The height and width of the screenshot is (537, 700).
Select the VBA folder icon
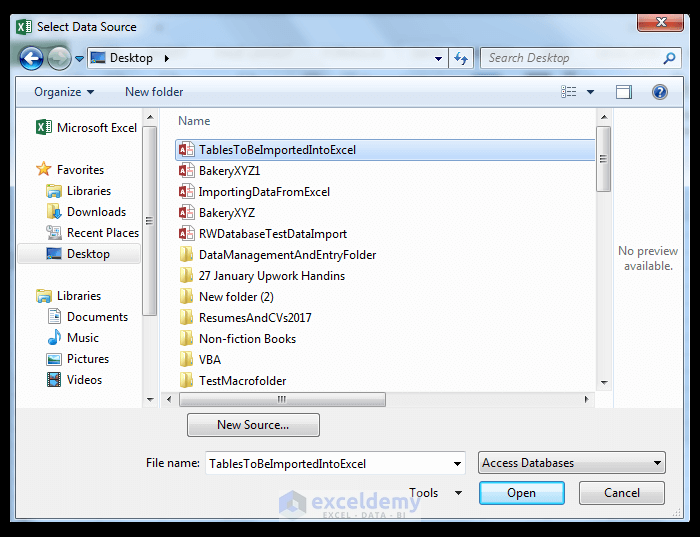pos(186,359)
